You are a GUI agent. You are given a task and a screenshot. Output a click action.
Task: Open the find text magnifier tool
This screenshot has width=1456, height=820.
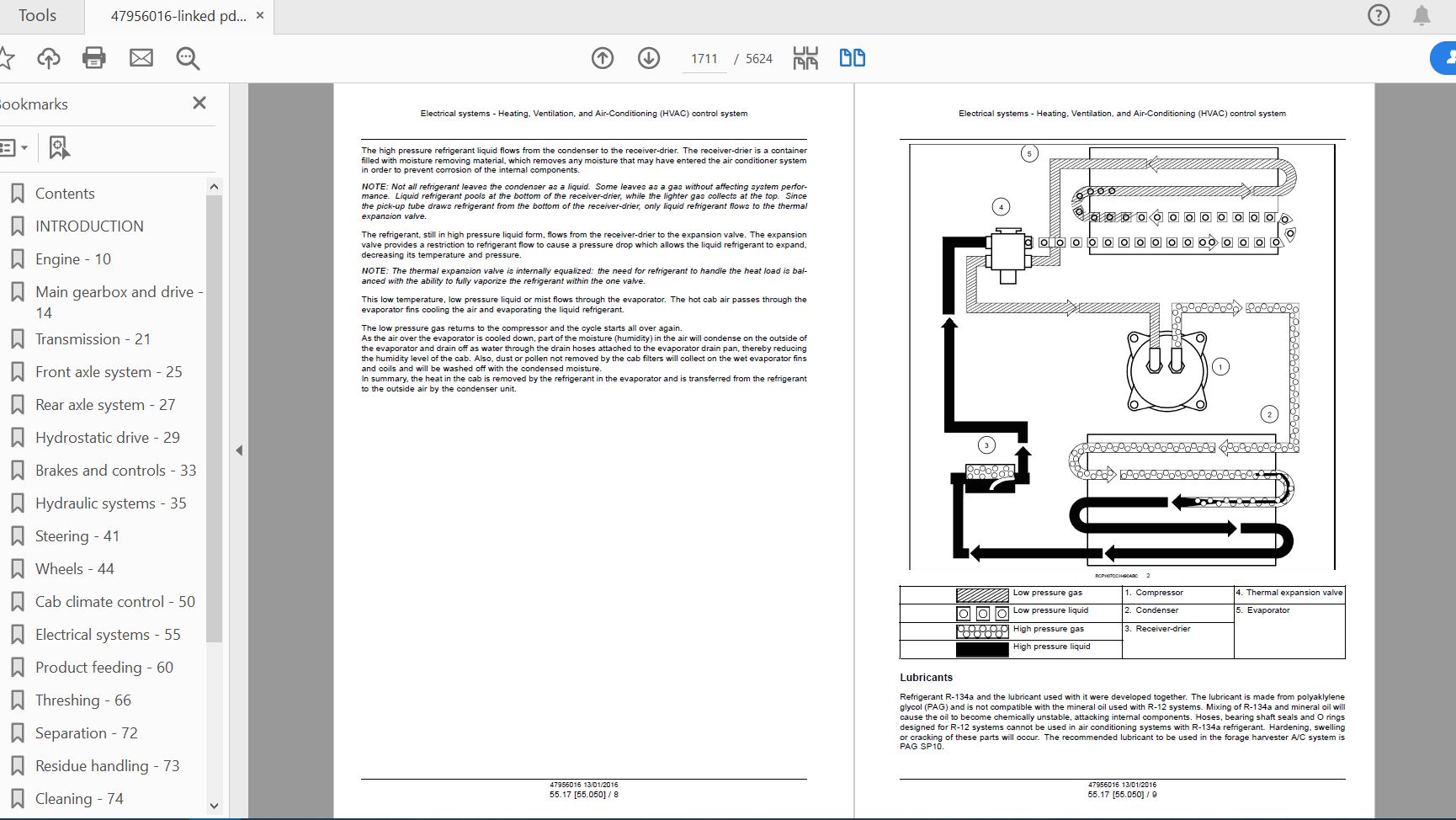[x=188, y=58]
